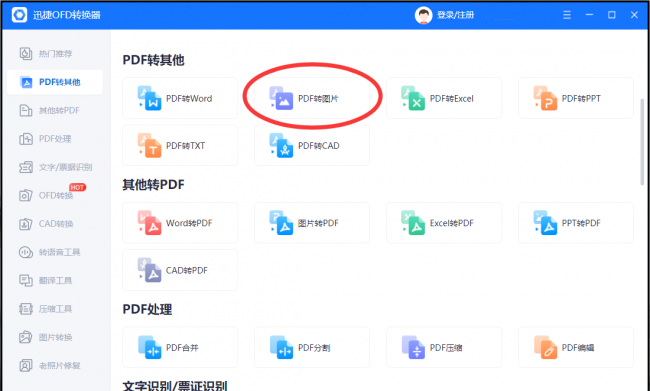Close the 迅捷OFD转换器 window
650x391 pixels.
(634, 15)
